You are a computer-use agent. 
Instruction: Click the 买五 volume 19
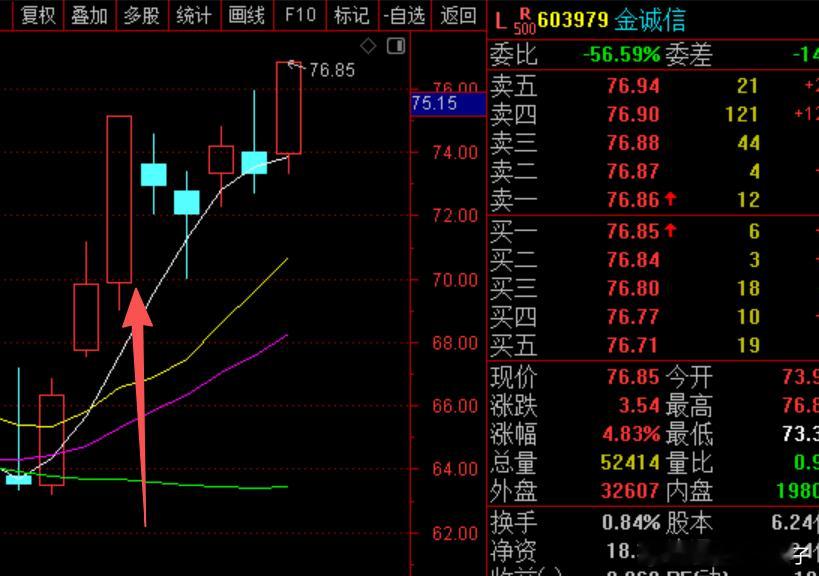(x=748, y=345)
